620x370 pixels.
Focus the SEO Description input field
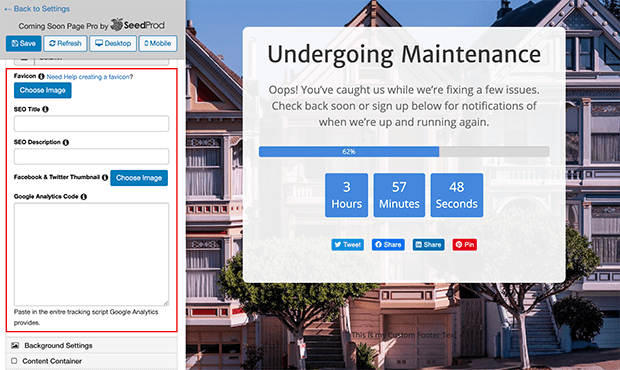point(91,157)
